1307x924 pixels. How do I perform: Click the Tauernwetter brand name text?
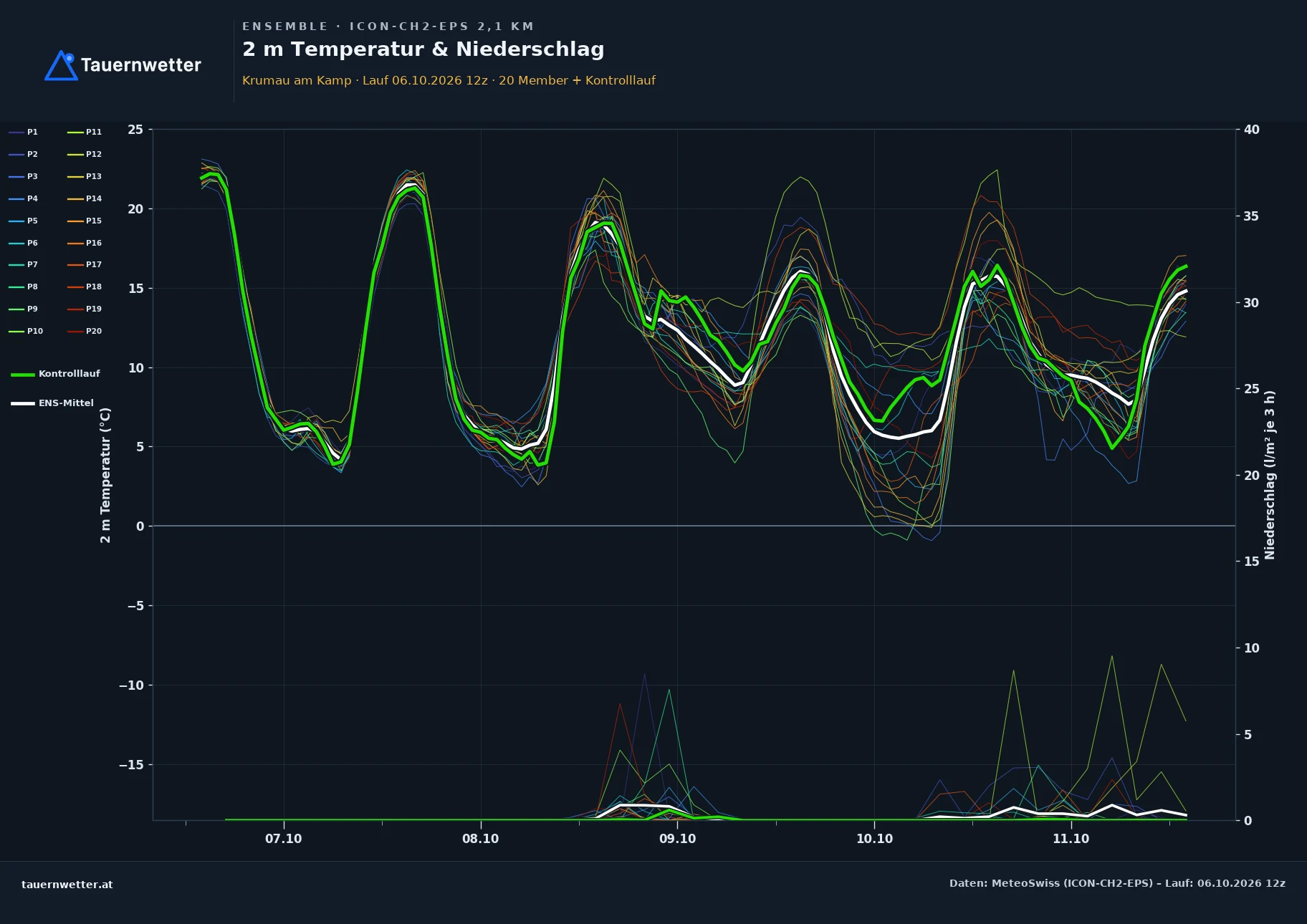coord(141,65)
